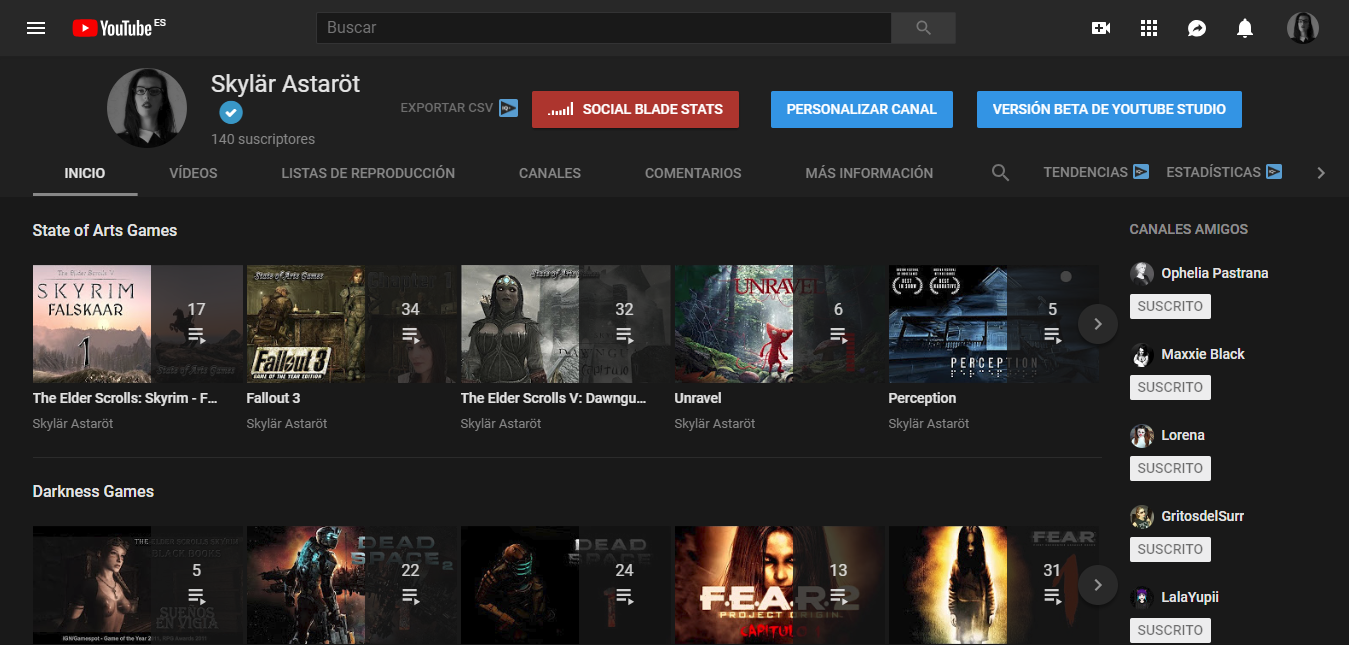Switch to the Vídeos tab
Viewport: 1349px width, 645px height.
point(193,173)
